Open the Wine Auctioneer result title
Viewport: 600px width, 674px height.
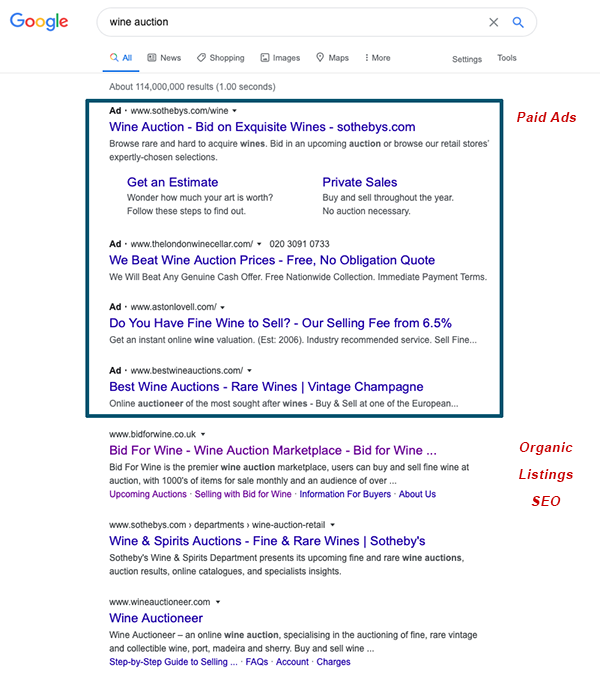pyautogui.click(x=156, y=618)
